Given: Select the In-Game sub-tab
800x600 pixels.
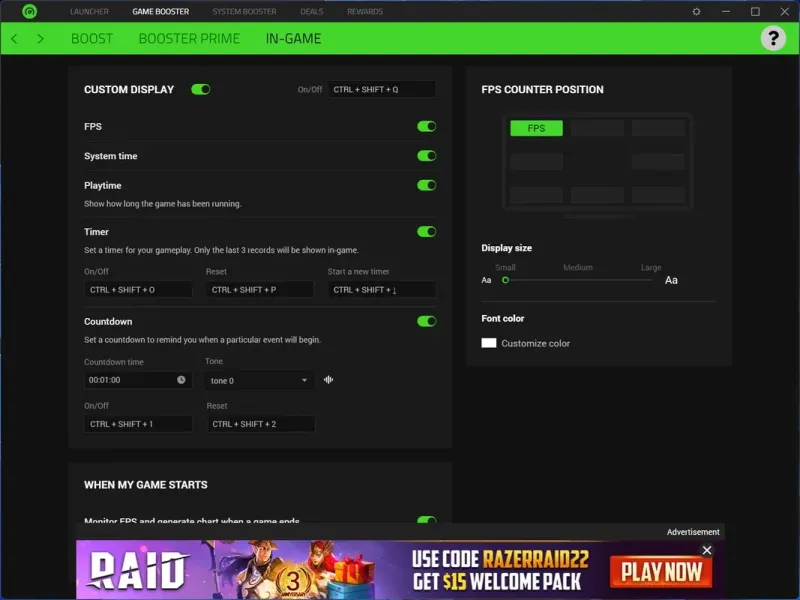Looking at the screenshot, I should 293,39.
